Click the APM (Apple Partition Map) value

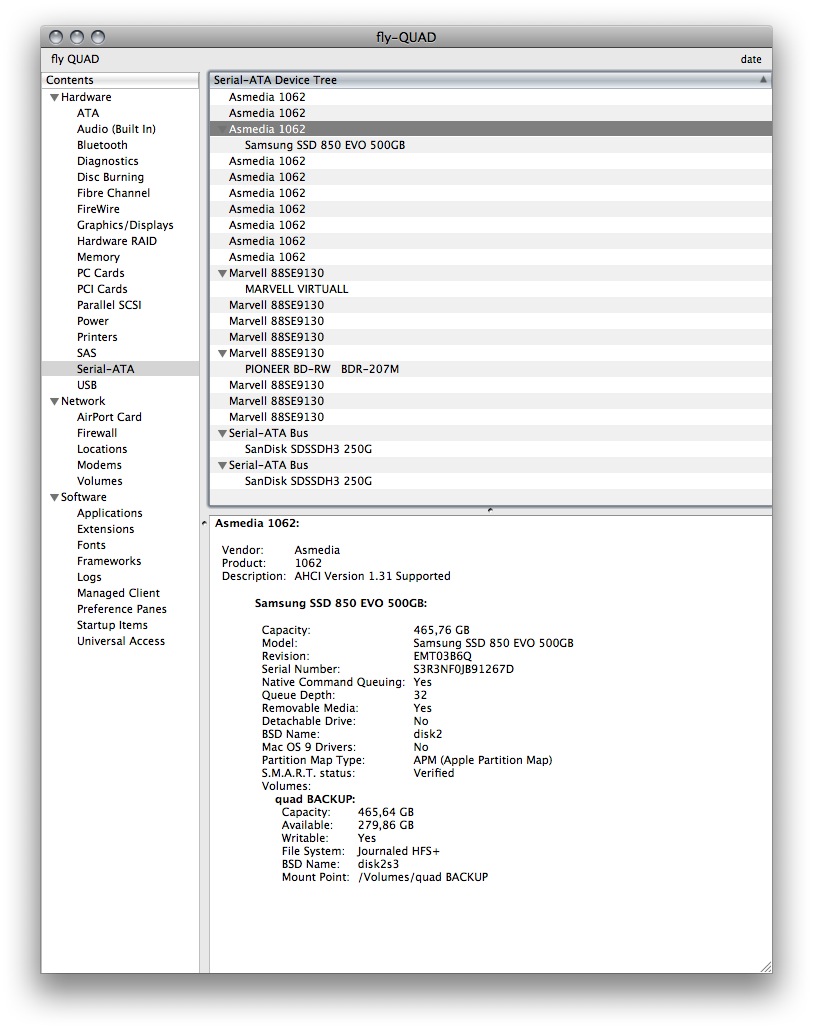tap(482, 761)
